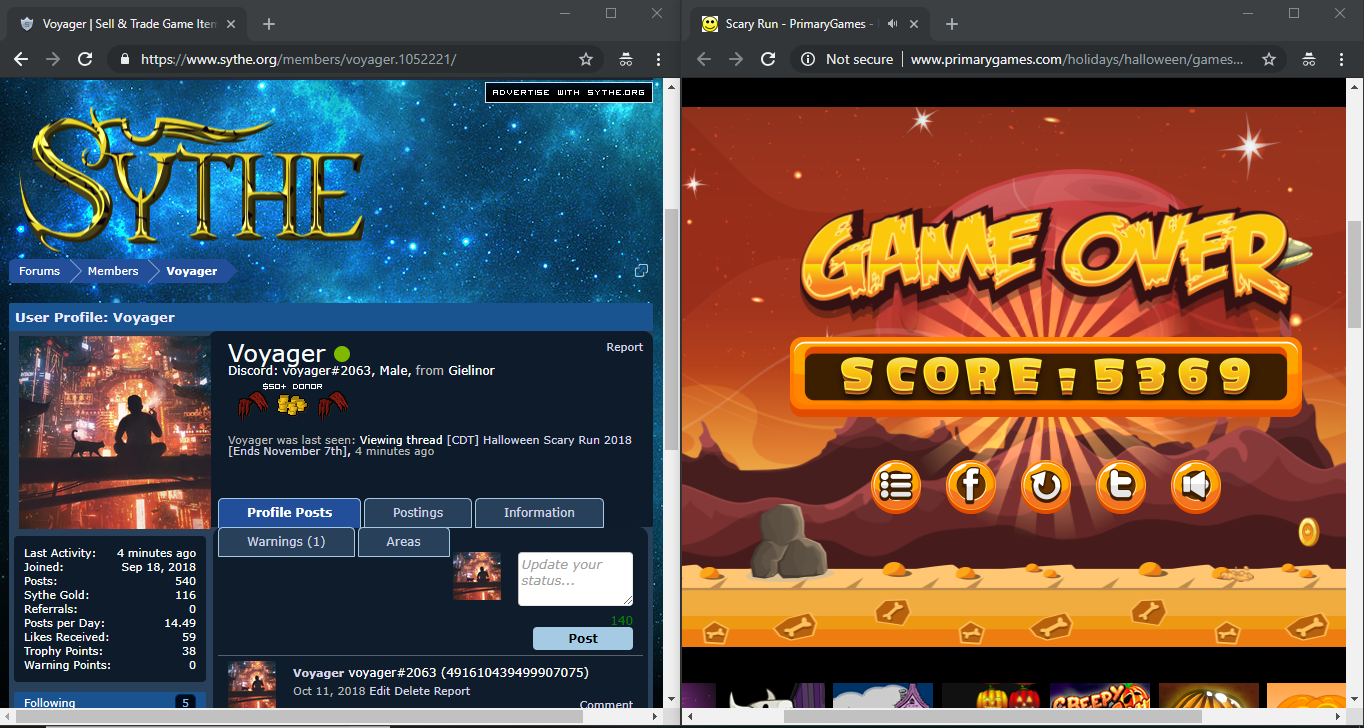Open Chrome menu in Sythe window
The image size is (1364, 728).
coord(658,59)
